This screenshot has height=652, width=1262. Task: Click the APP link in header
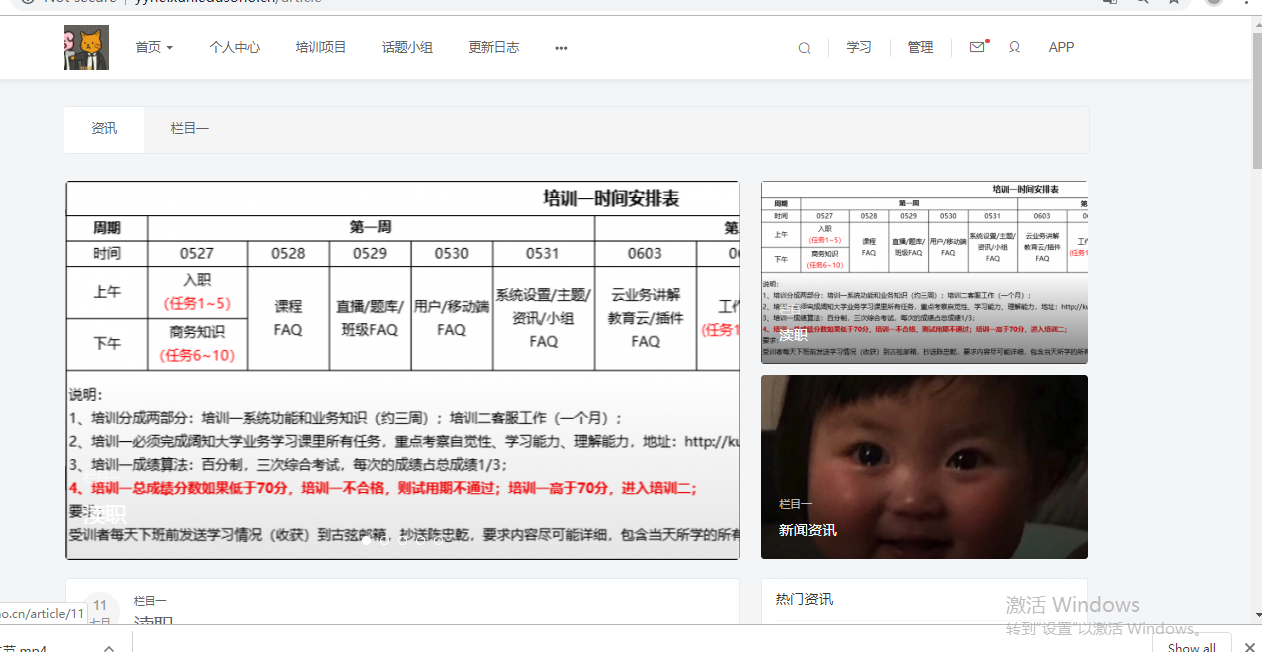1061,47
